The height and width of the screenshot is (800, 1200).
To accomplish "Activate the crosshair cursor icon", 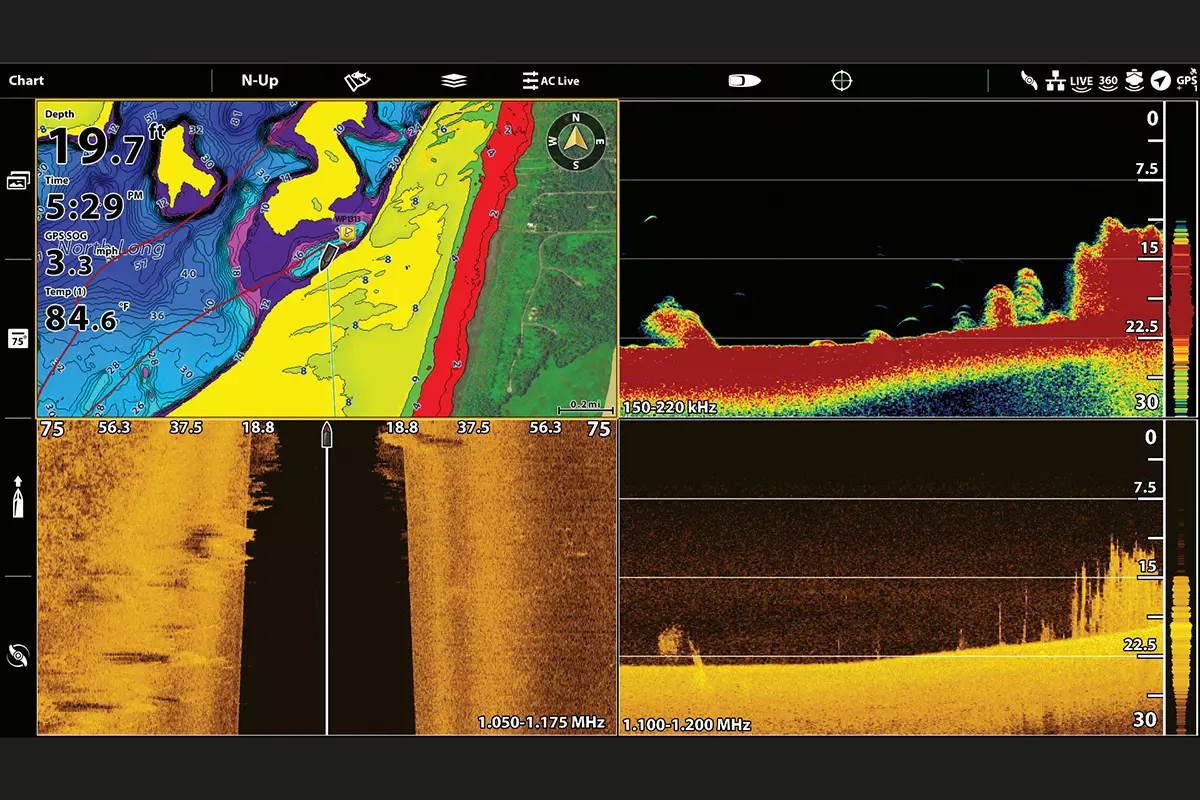I will [842, 81].
